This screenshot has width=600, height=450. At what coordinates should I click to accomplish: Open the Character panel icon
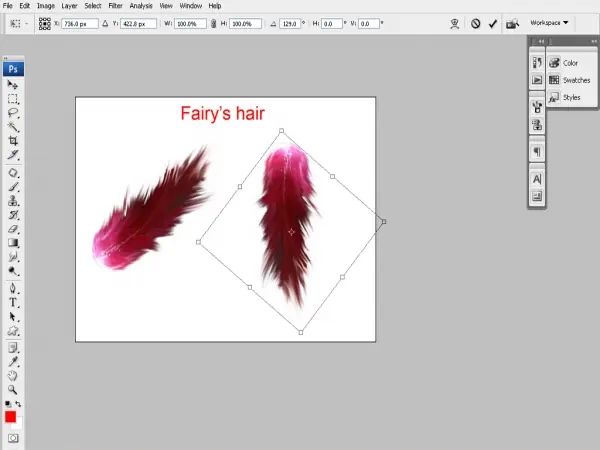coord(537,179)
